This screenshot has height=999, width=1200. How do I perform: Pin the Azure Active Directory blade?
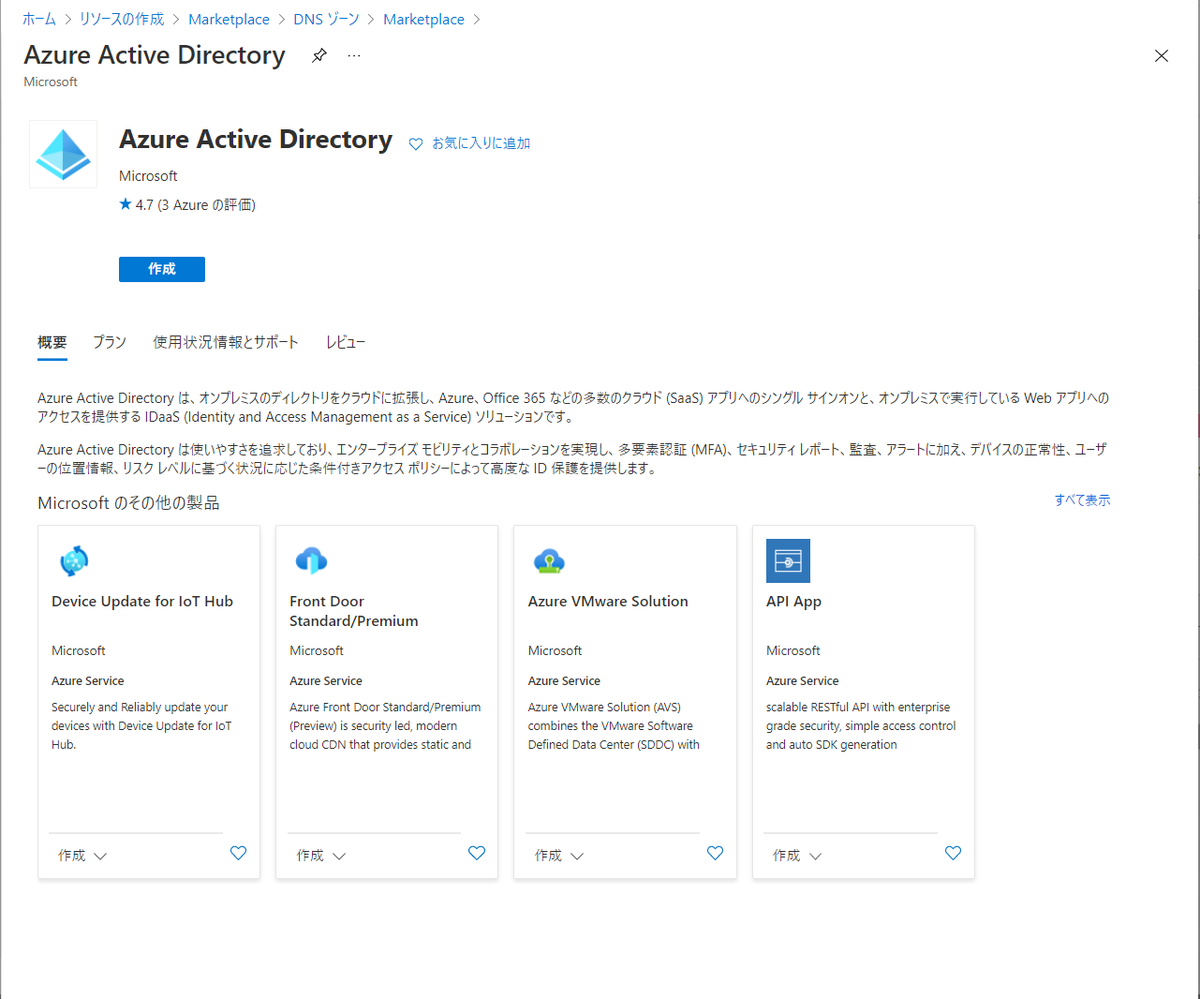[x=319, y=55]
